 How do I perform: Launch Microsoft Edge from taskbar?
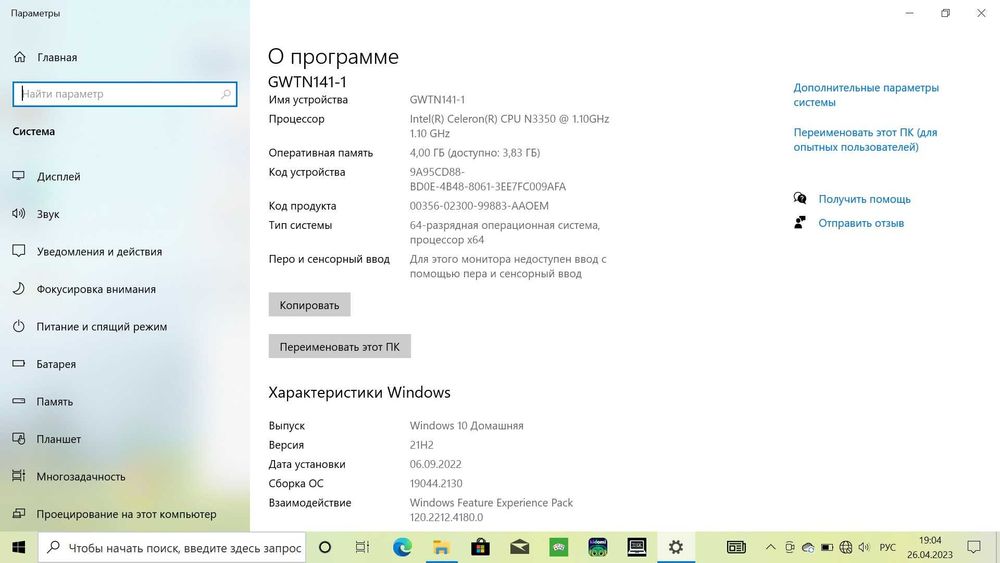point(402,547)
